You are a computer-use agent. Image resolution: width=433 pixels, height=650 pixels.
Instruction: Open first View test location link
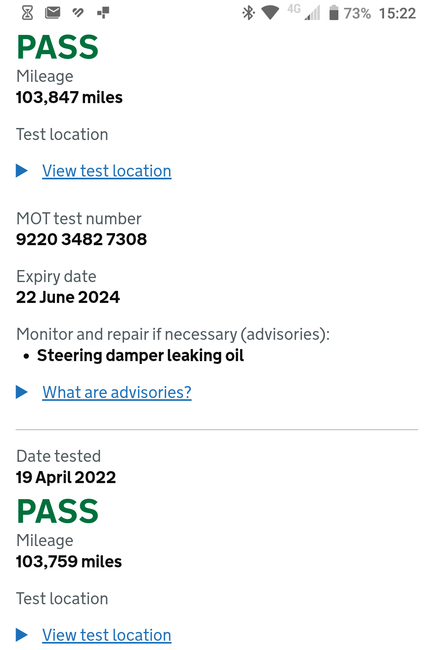106,171
